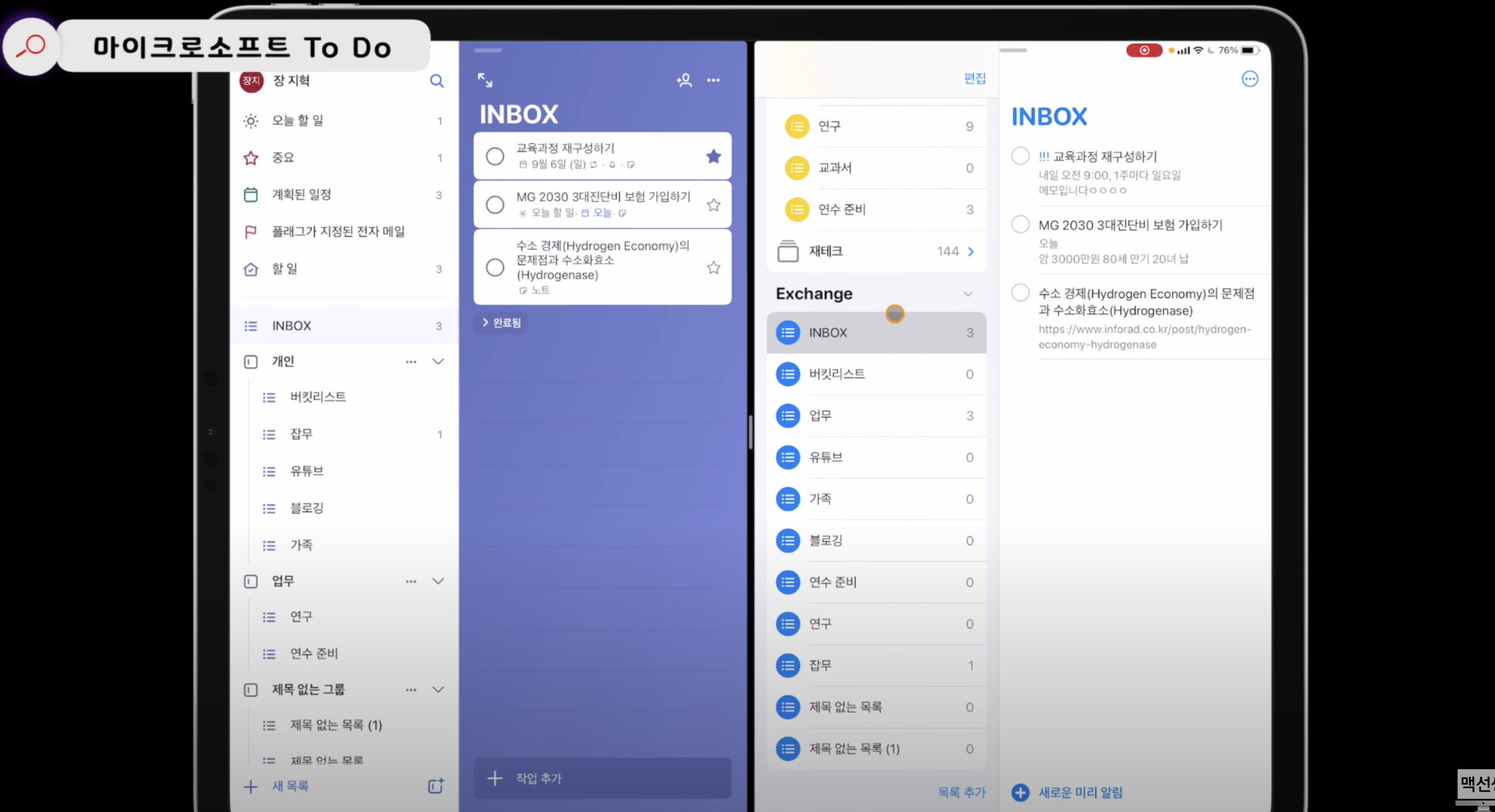Open the three-dot menu in the purple INBOX header
The height and width of the screenshot is (812, 1495).
pos(713,80)
